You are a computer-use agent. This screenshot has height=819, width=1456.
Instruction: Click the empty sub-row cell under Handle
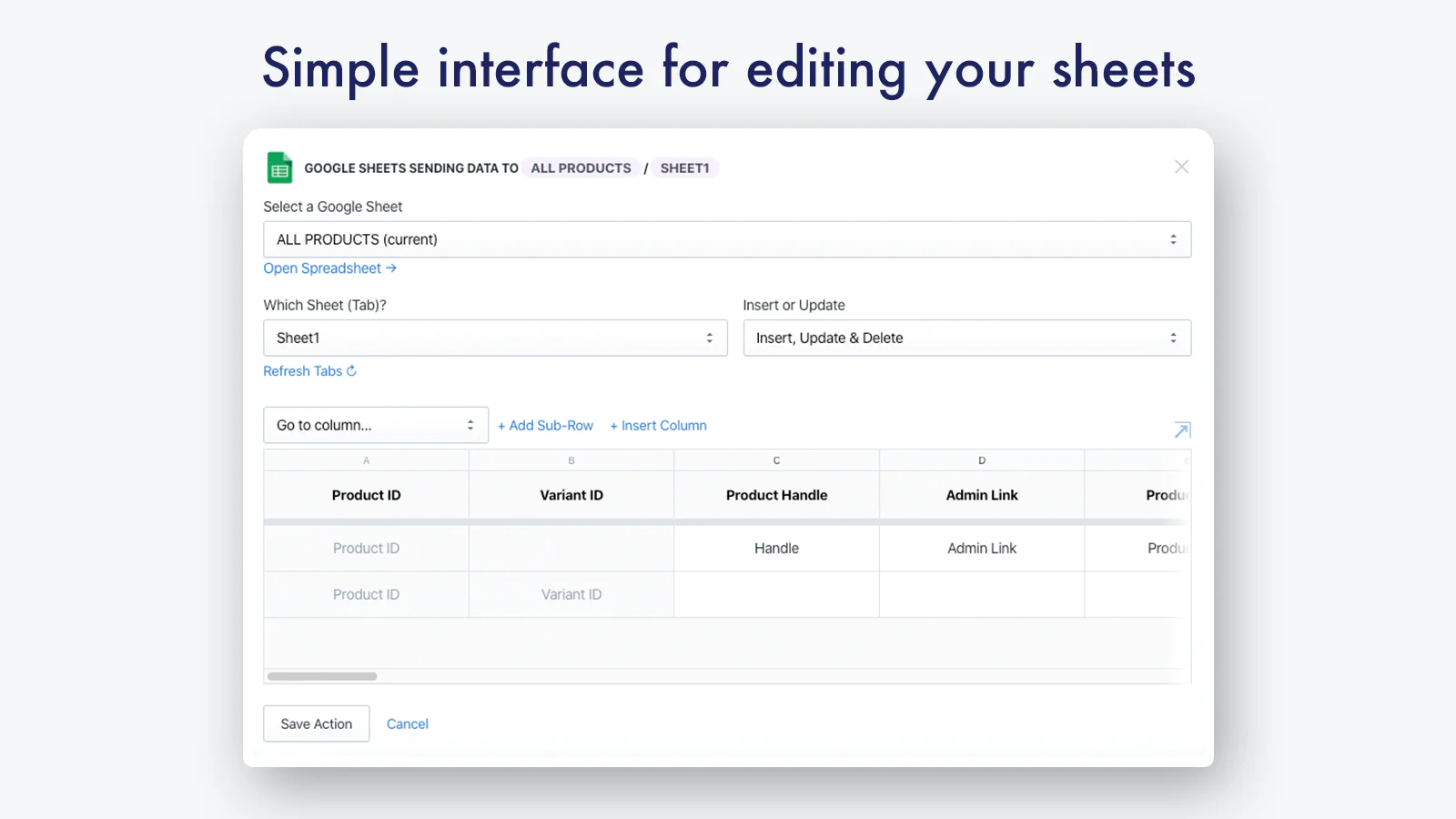pyautogui.click(x=777, y=594)
